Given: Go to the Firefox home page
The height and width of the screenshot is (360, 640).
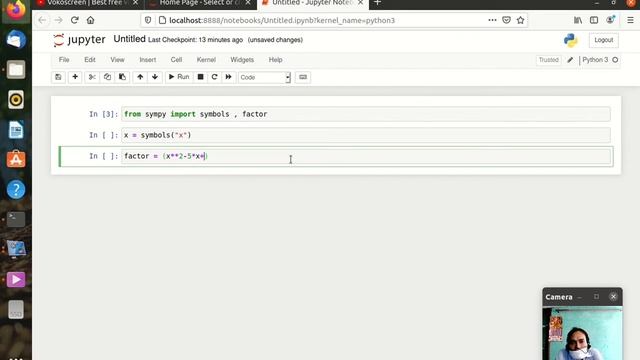Looking at the screenshot, I should tap(91, 20).
